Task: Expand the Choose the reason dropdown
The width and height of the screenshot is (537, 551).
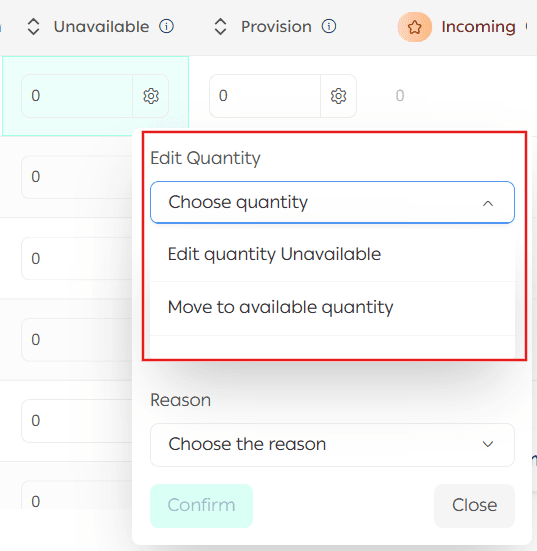Action: coord(332,445)
